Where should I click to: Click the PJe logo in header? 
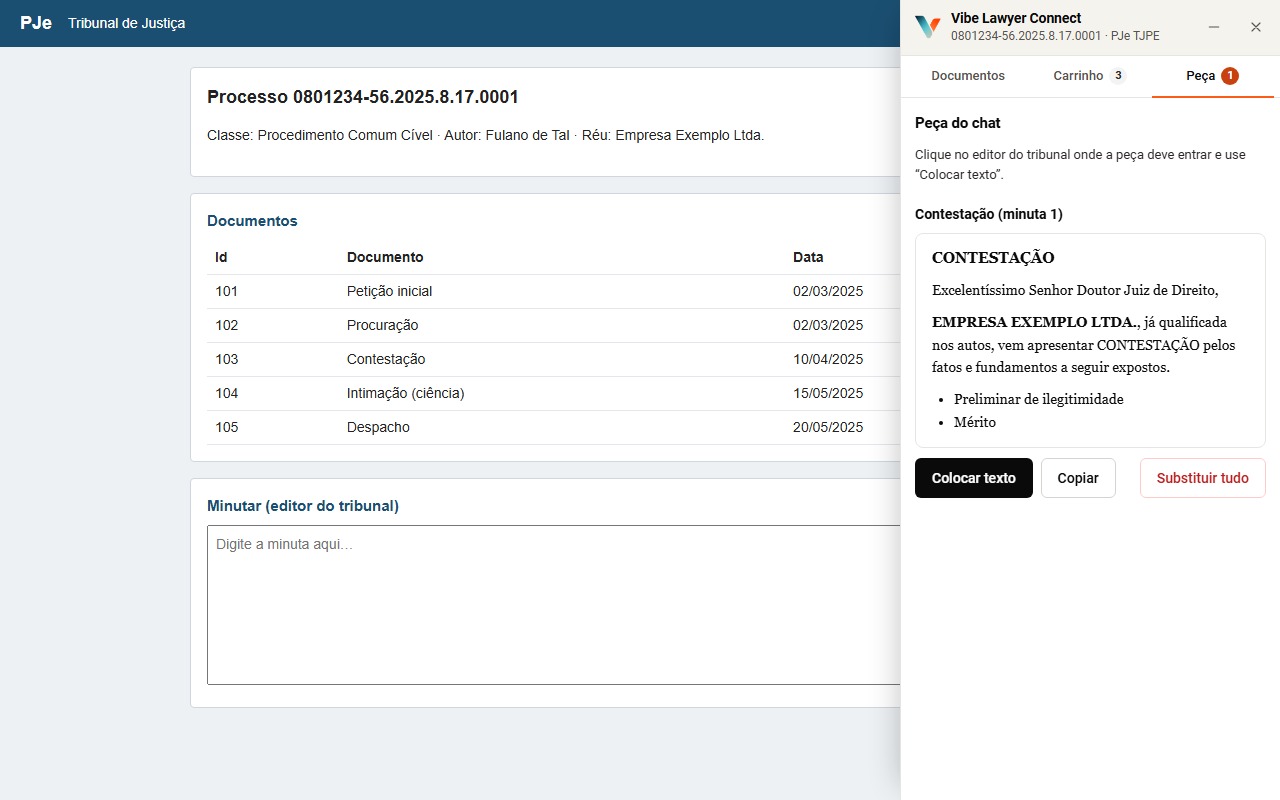[x=36, y=23]
